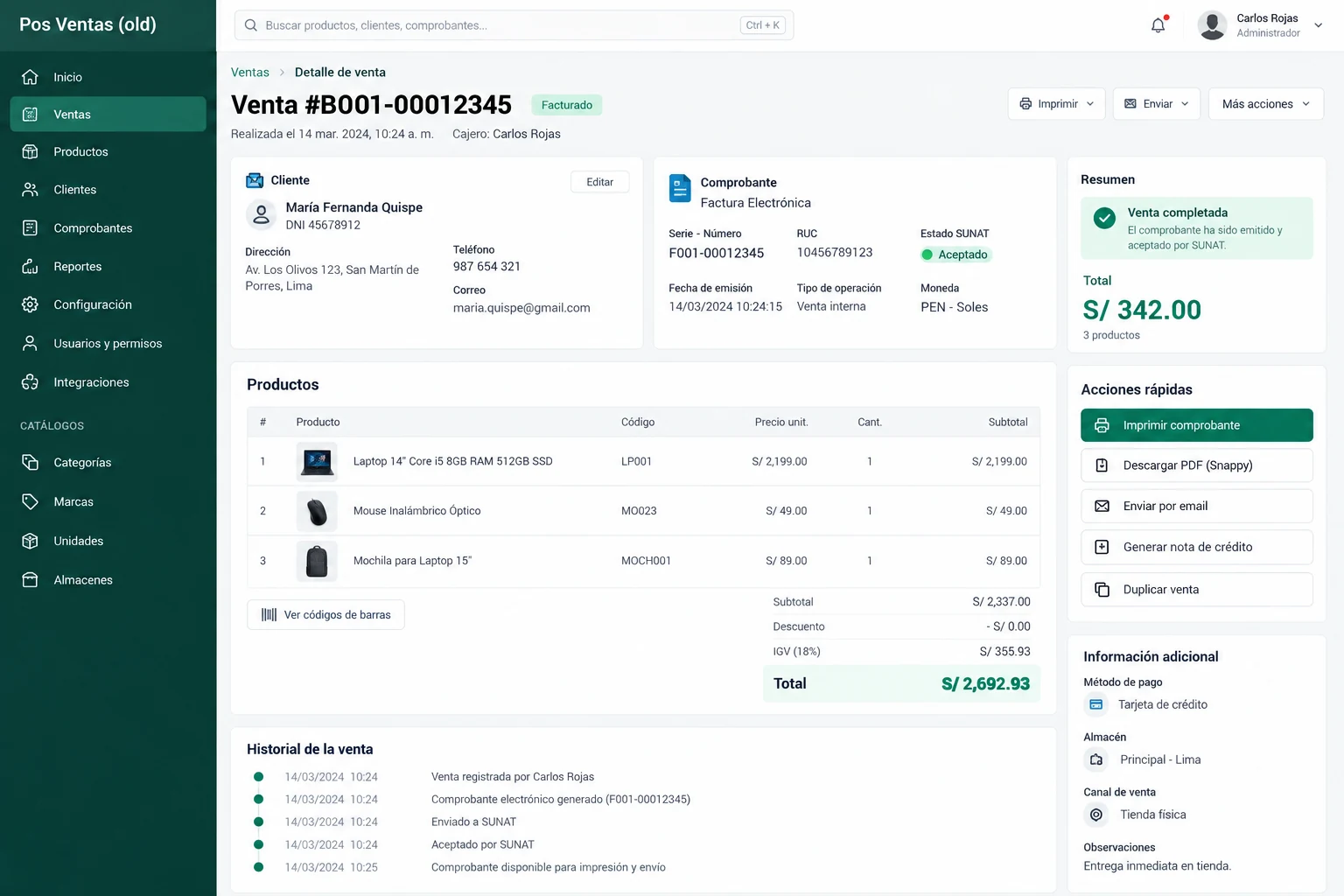Viewport: 1344px width, 896px height.
Task: Click the Reportes chart icon
Action: pos(30,266)
